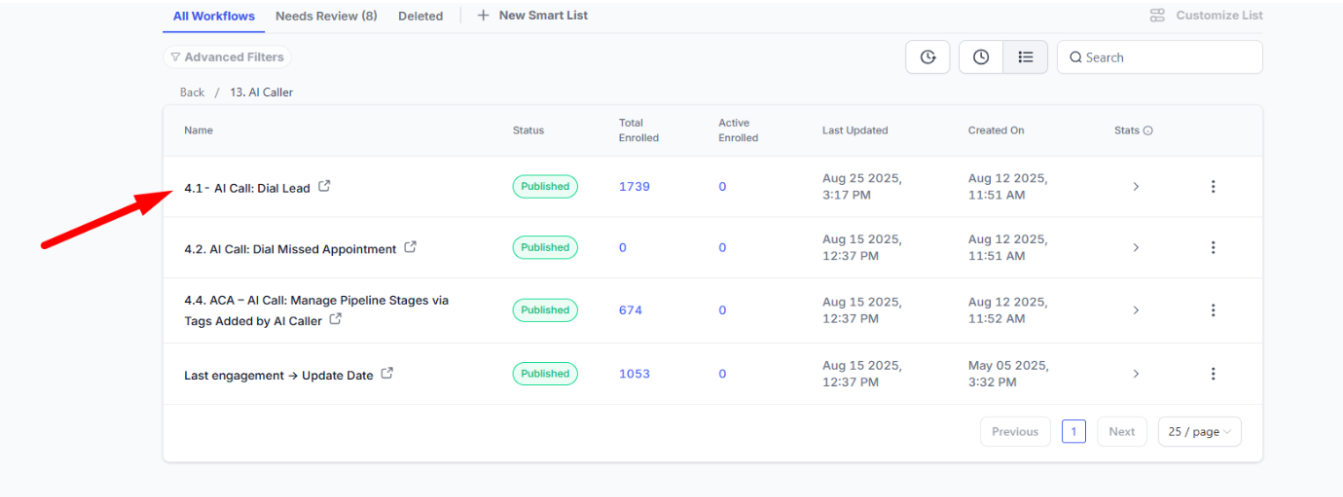This screenshot has width=1343, height=497.
Task: Click external link icon beside Last engagement workflow
Action: pyautogui.click(x=387, y=374)
